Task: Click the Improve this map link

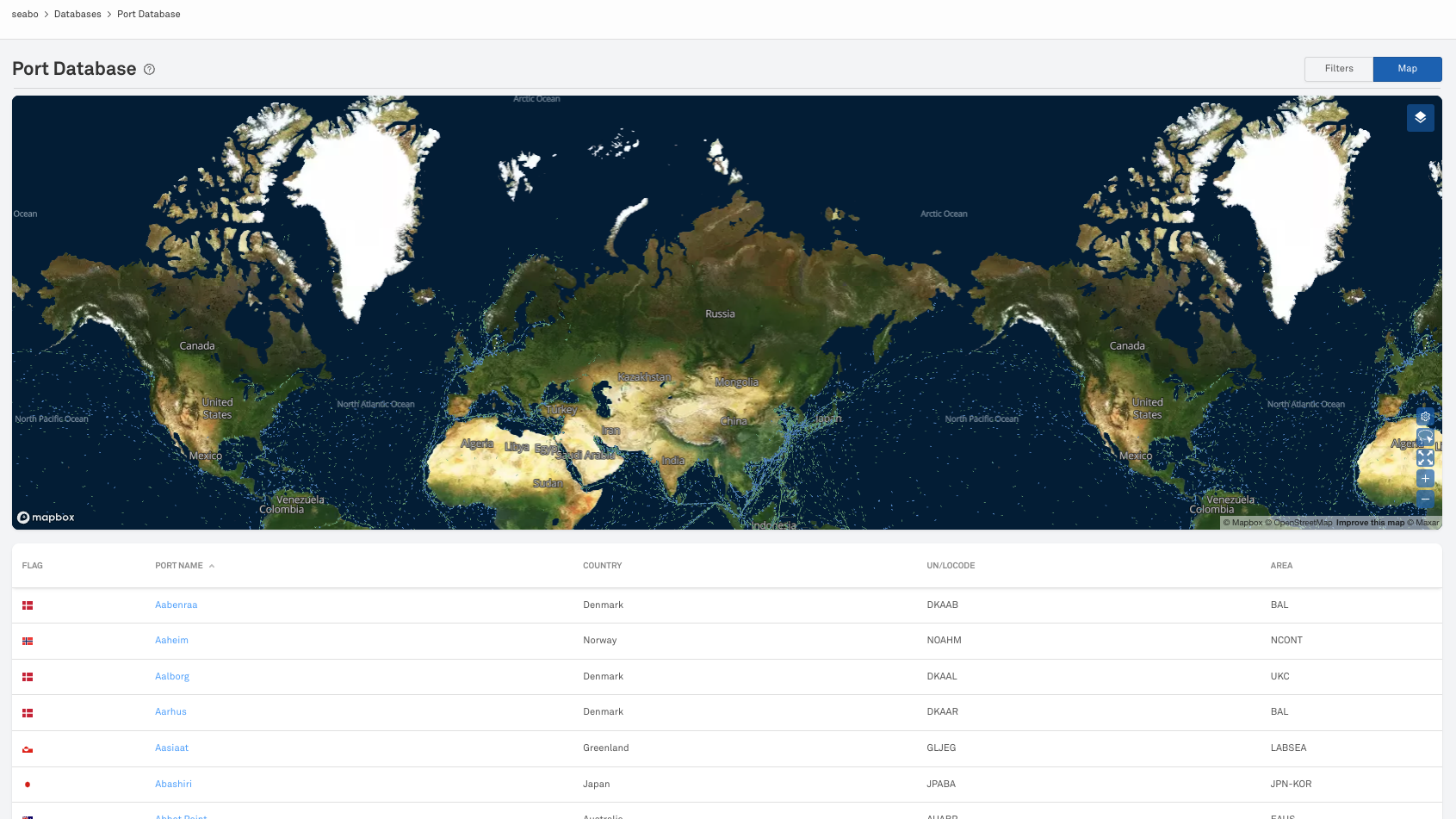Action: pos(1369,523)
